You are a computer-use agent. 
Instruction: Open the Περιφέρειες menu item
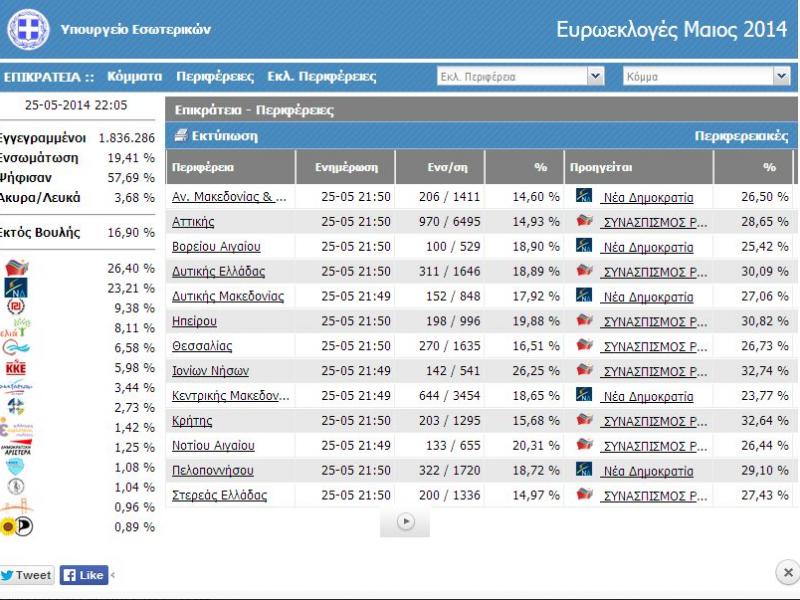click(214, 76)
